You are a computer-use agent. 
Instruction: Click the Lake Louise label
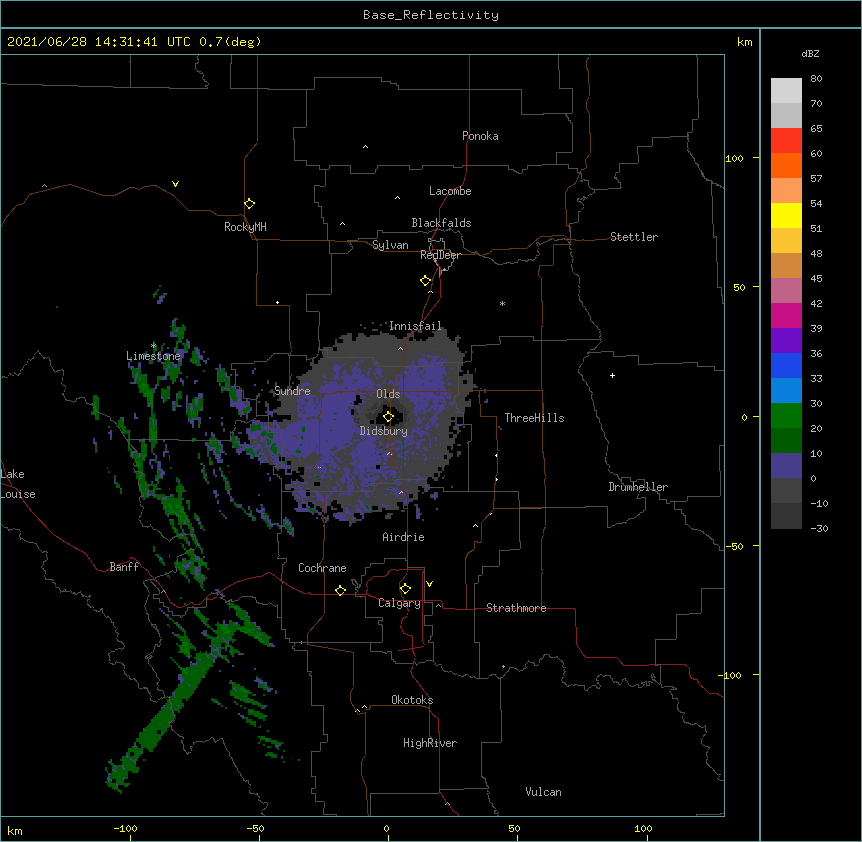[x=18, y=484]
